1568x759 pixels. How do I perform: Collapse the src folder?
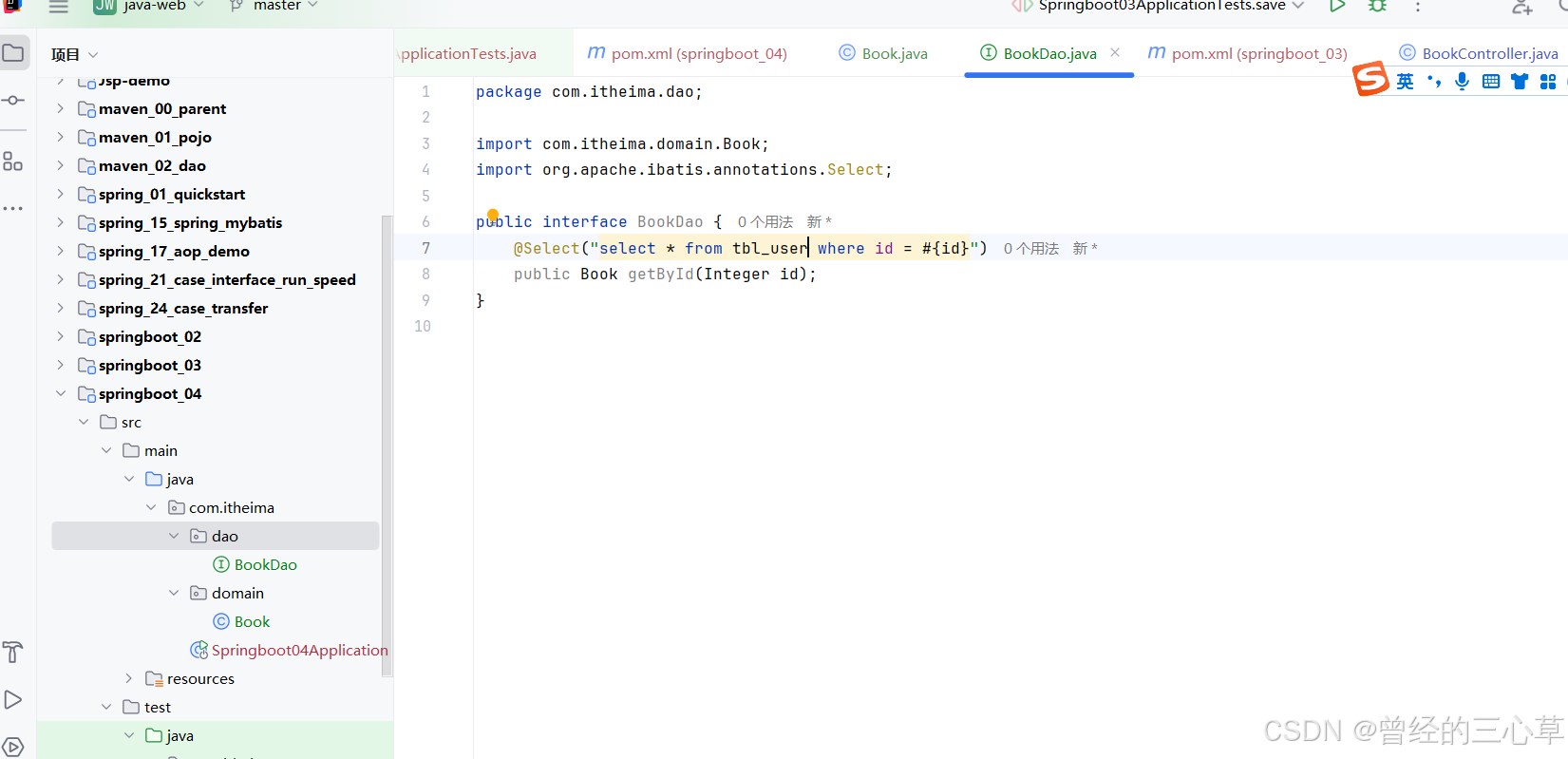[x=84, y=422]
